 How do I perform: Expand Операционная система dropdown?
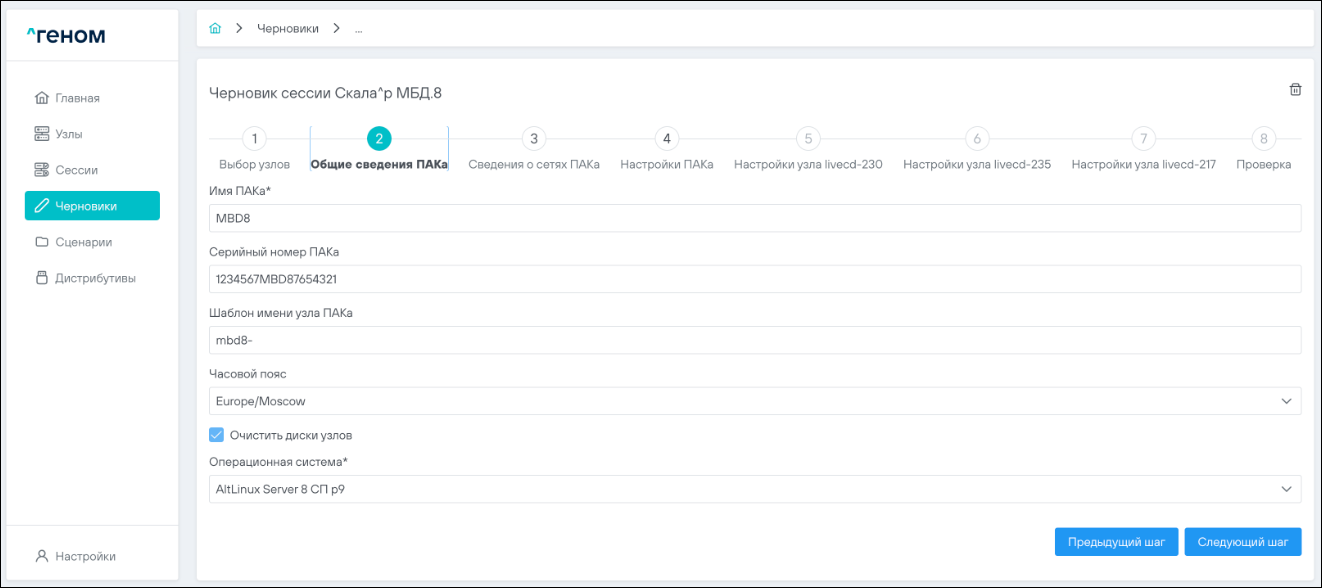tap(755, 489)
